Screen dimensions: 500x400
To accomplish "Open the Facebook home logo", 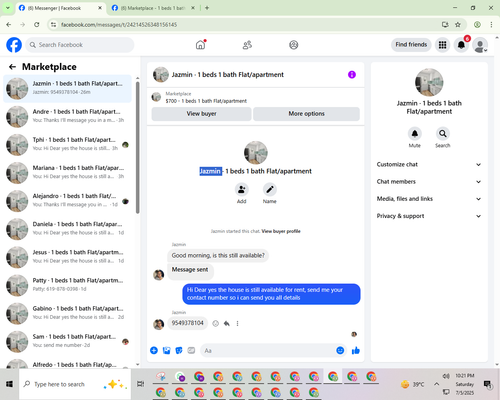I will 14,45.
